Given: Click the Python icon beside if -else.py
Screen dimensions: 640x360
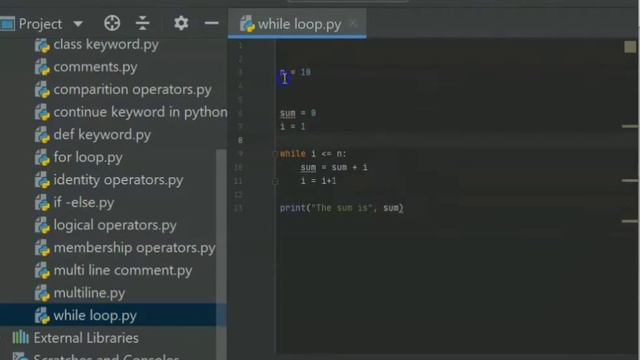Looking at the screenshot, I should [42, 203].
